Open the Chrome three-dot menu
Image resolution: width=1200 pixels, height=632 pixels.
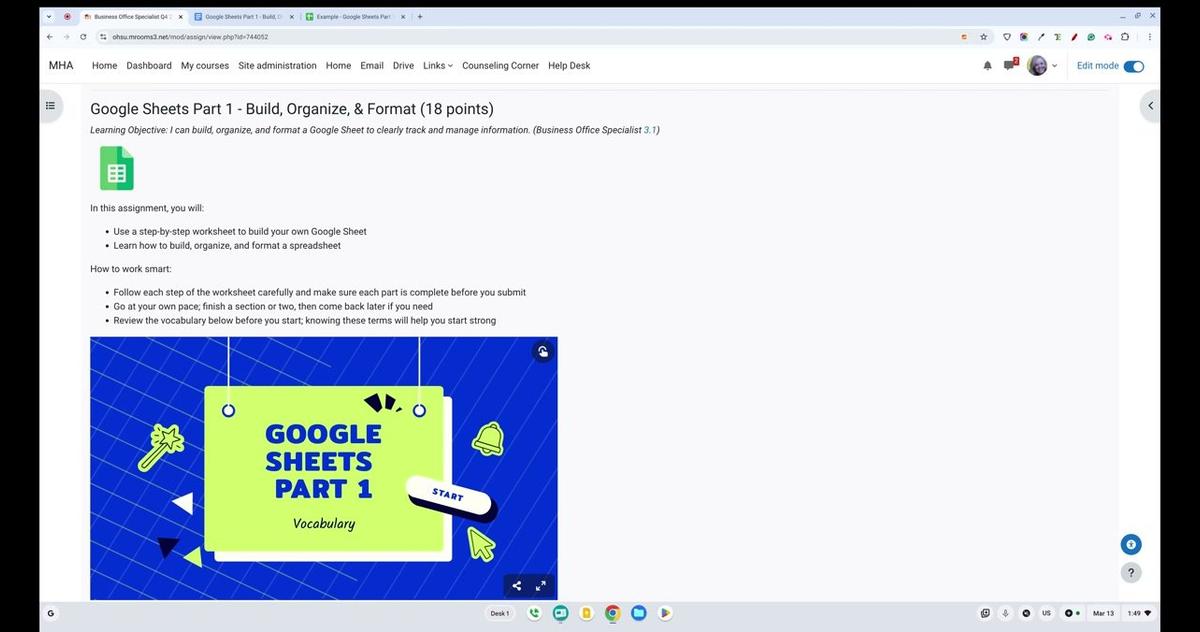[1148, 36]
